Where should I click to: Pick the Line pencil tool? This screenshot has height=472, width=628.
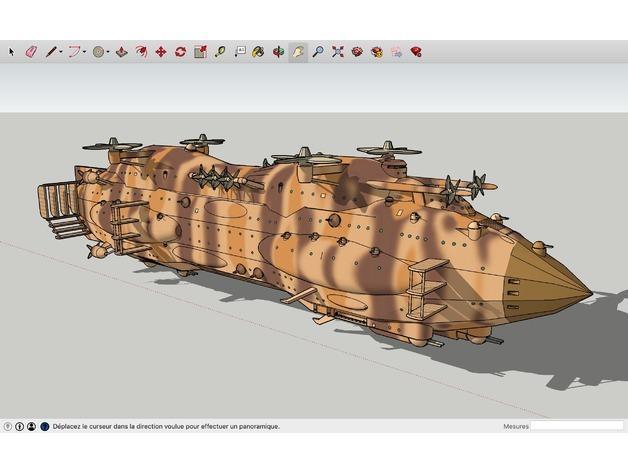tap(50, 51)
